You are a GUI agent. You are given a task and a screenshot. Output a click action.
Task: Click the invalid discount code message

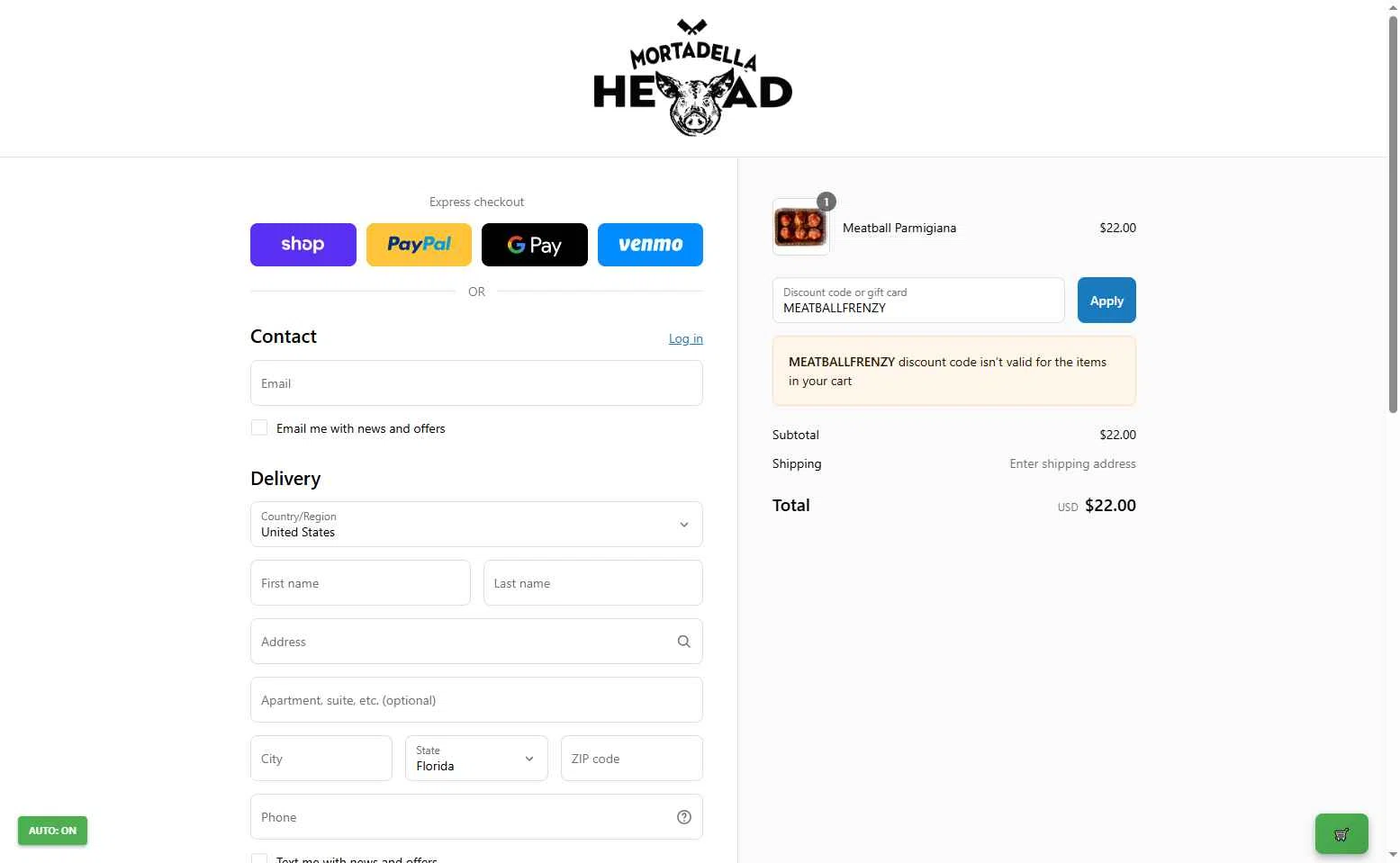pyautogui.click(x=954, y=371)
